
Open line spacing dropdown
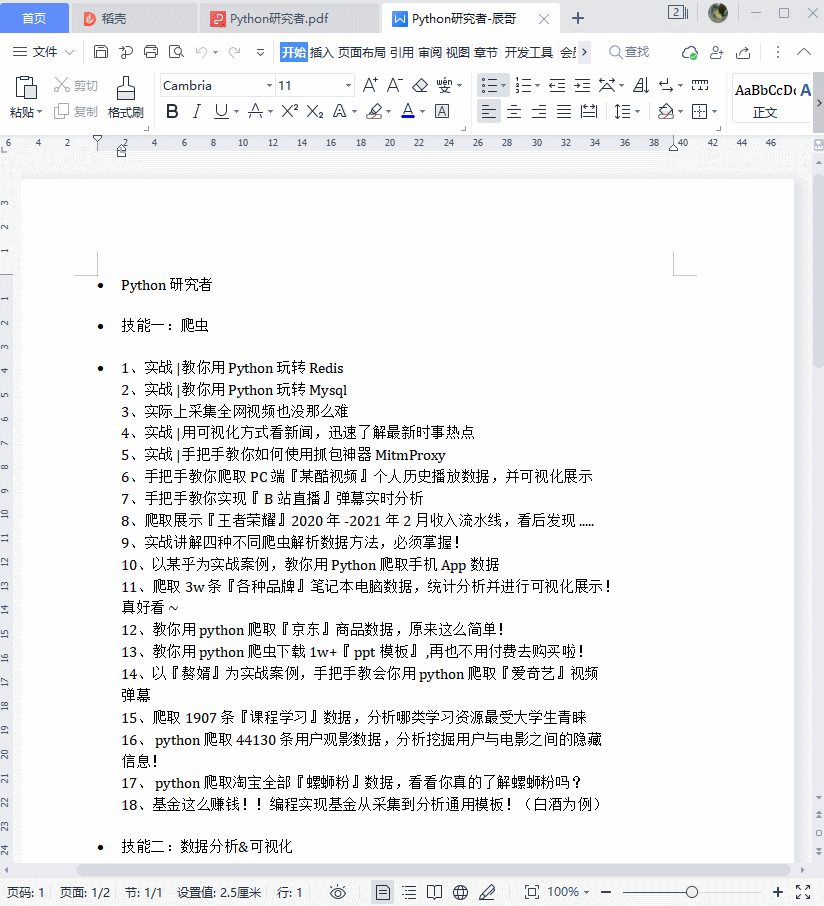point(637,111)
